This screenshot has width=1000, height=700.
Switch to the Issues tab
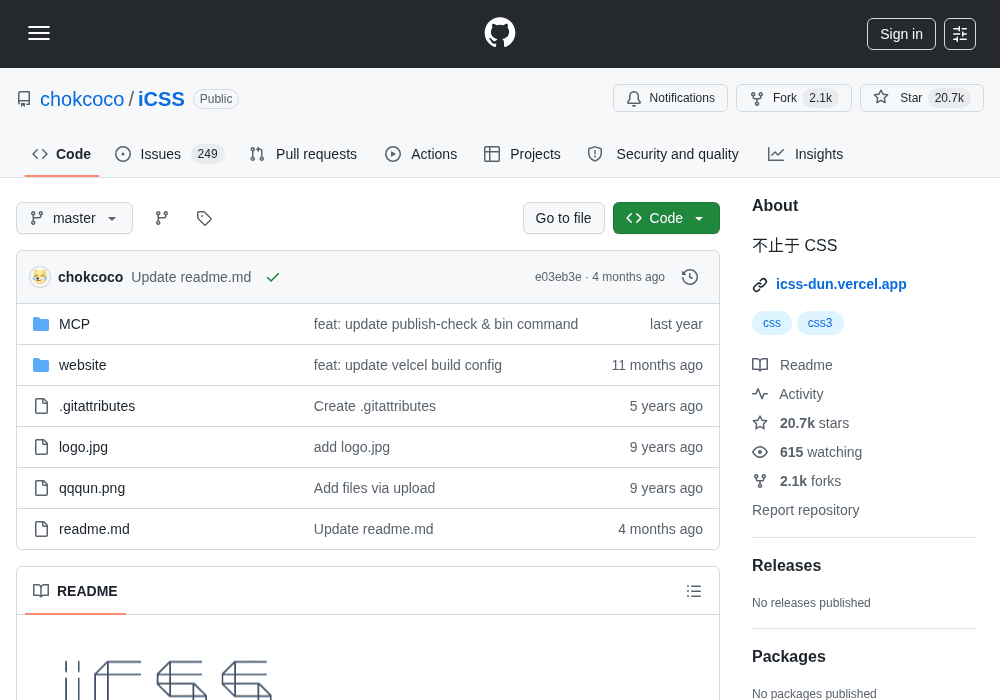coord(169,154)
